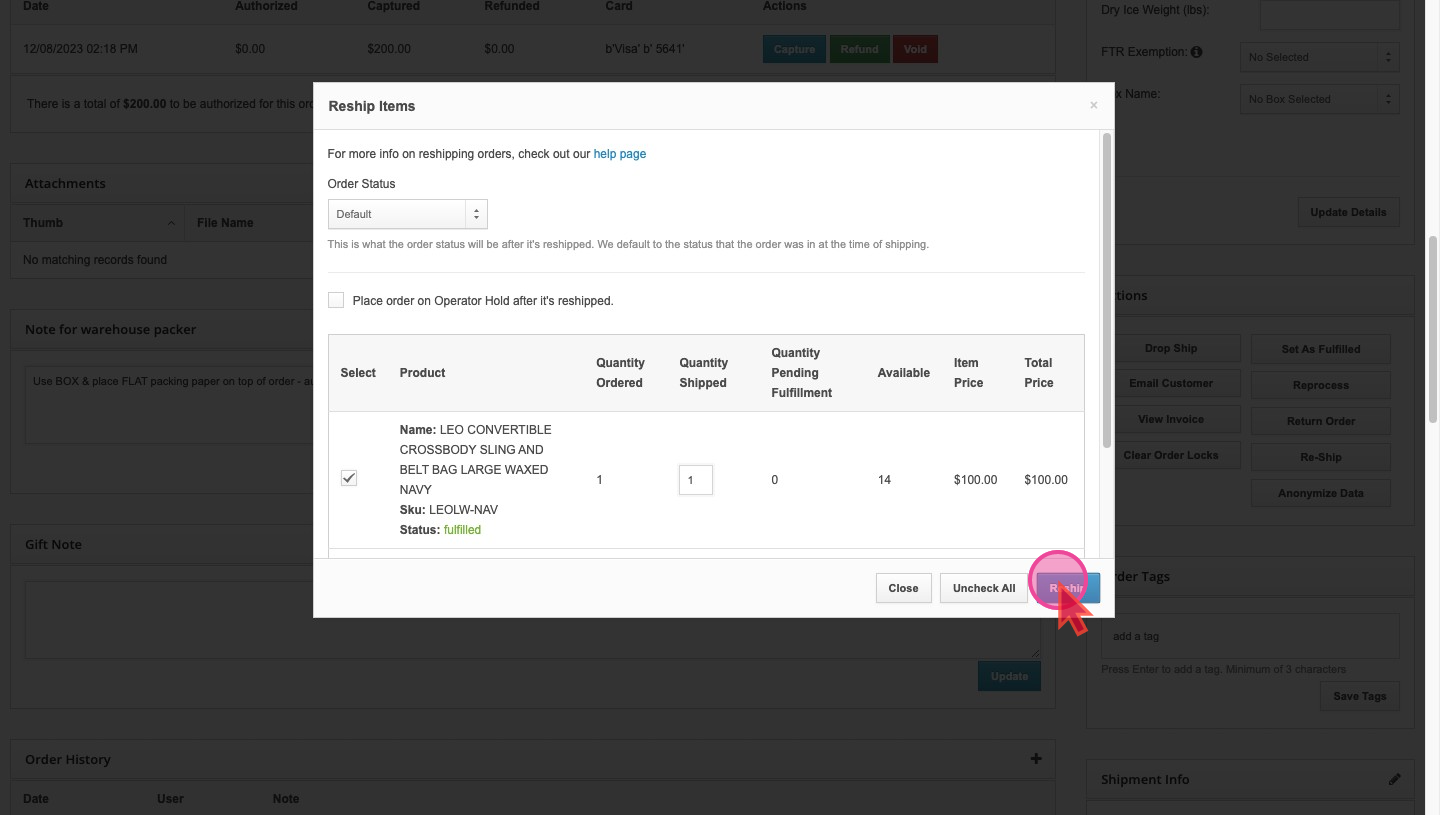Open the Order Status Default dropdown
This screenshot has width=1440, height=815.
coord(408,214)
